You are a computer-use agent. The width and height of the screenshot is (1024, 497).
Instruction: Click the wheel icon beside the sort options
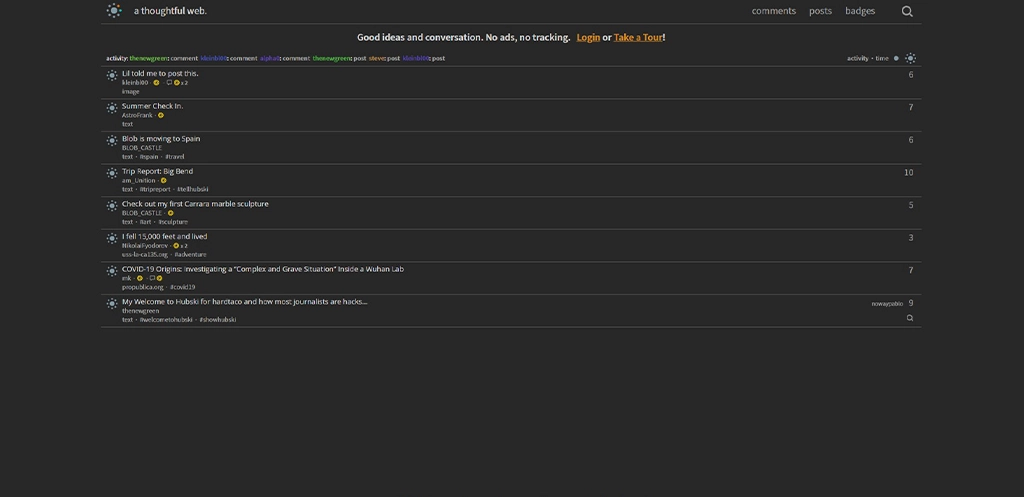click(x=910, y=58)
